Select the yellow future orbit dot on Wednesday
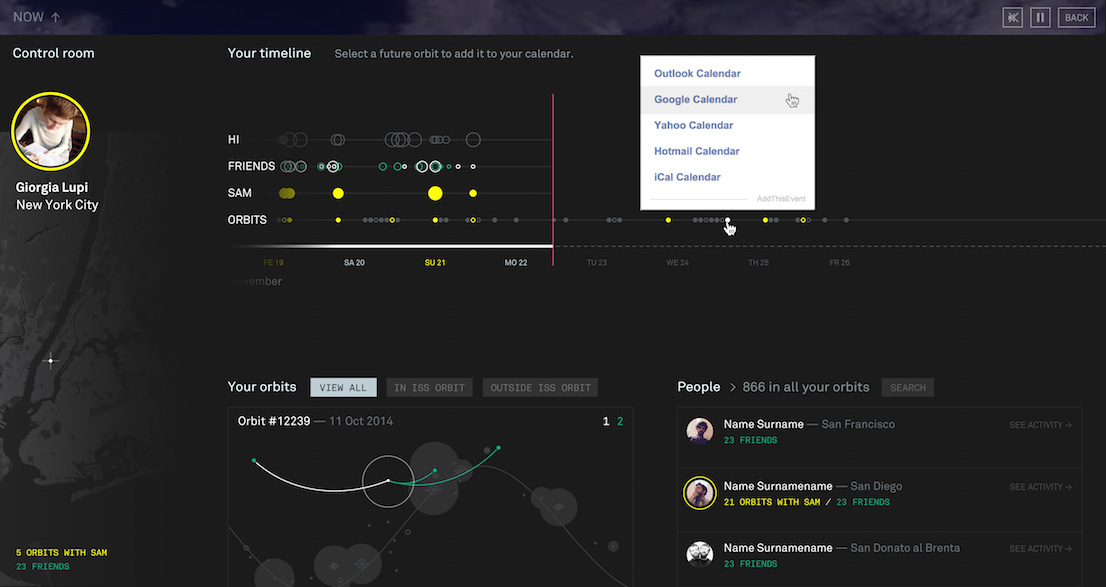1106x587 pixels. pos(668,220)
